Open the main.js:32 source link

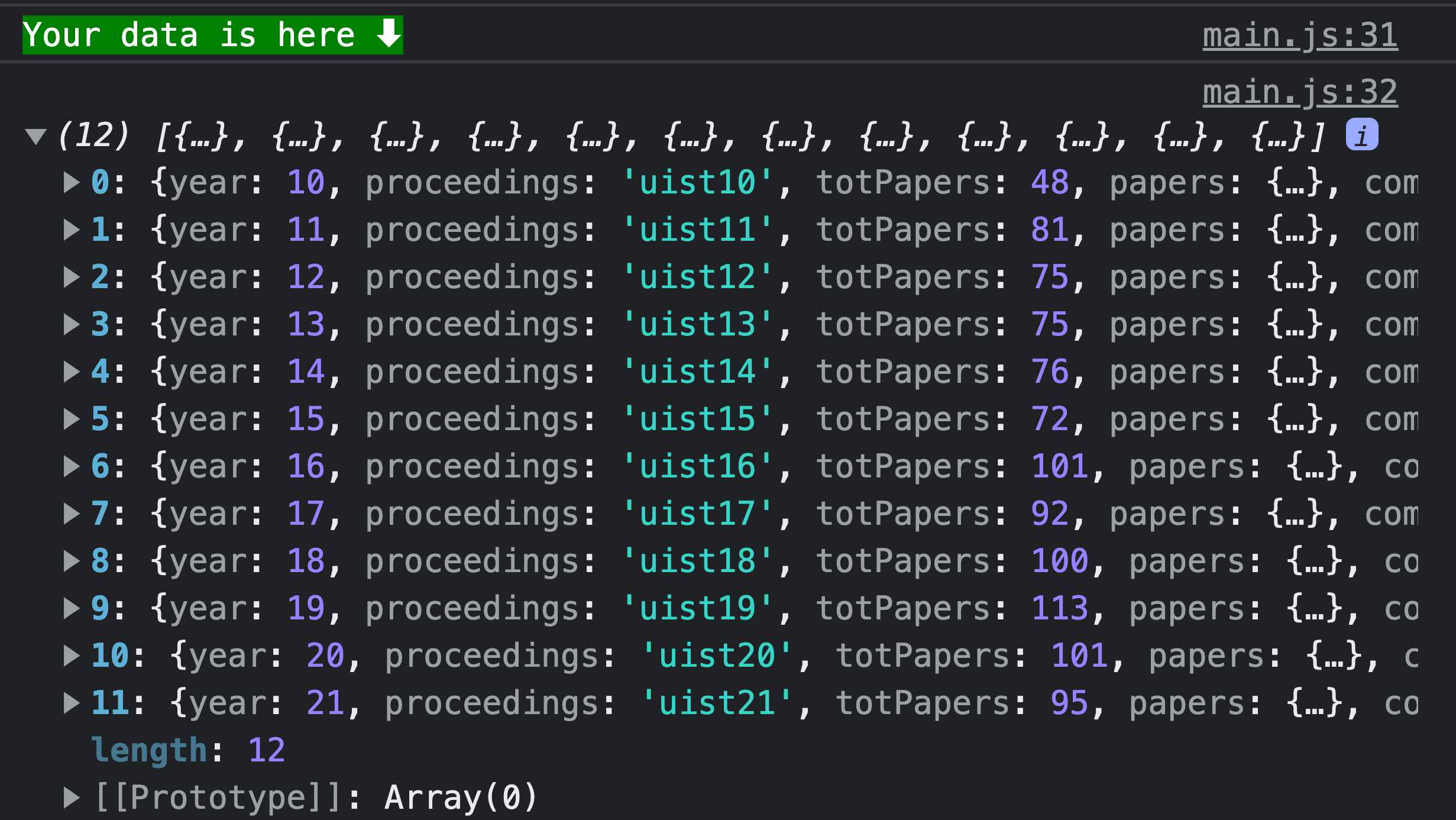point(1299,92)
